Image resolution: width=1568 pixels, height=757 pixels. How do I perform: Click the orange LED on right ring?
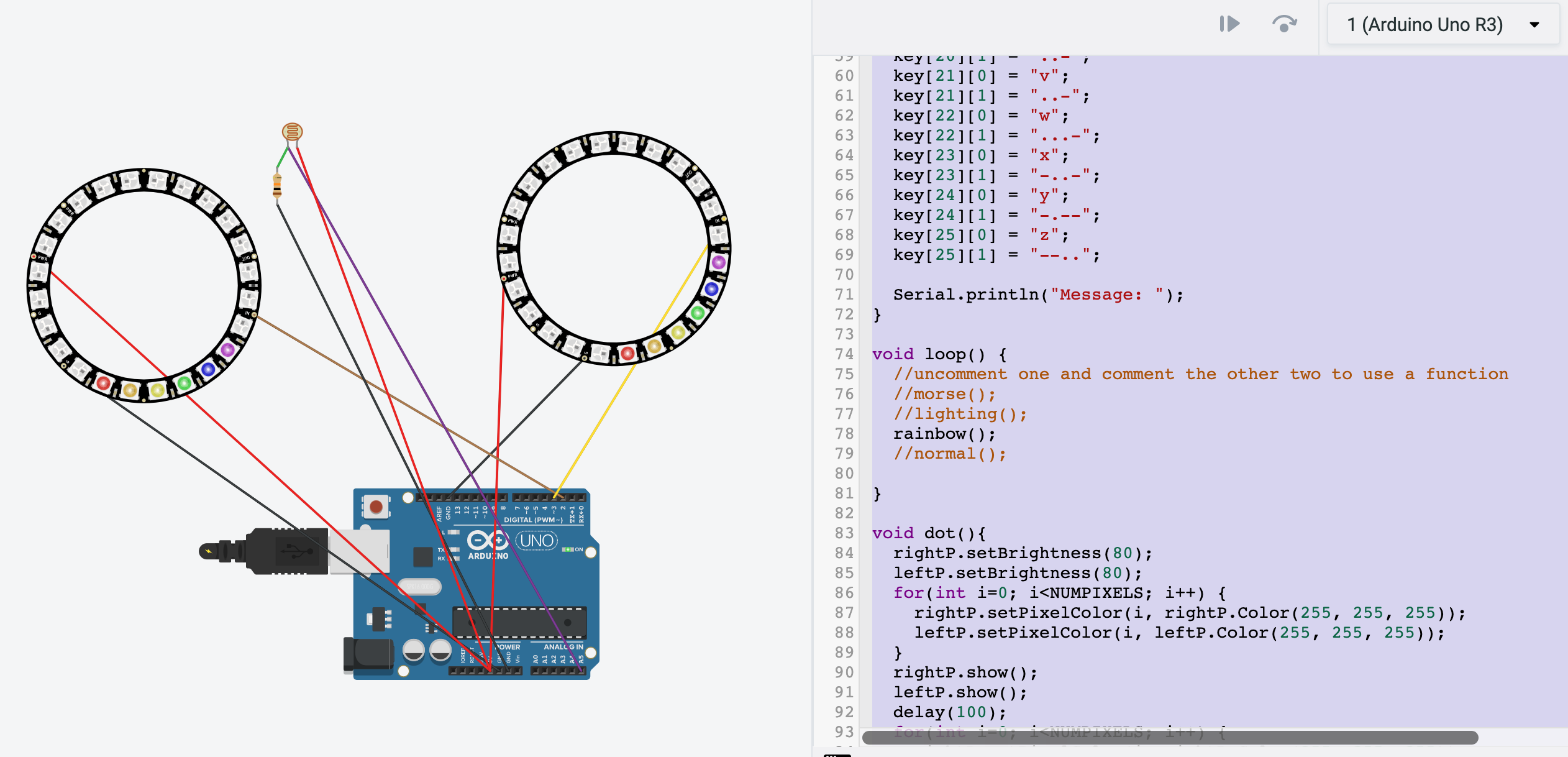click(654, 346)
